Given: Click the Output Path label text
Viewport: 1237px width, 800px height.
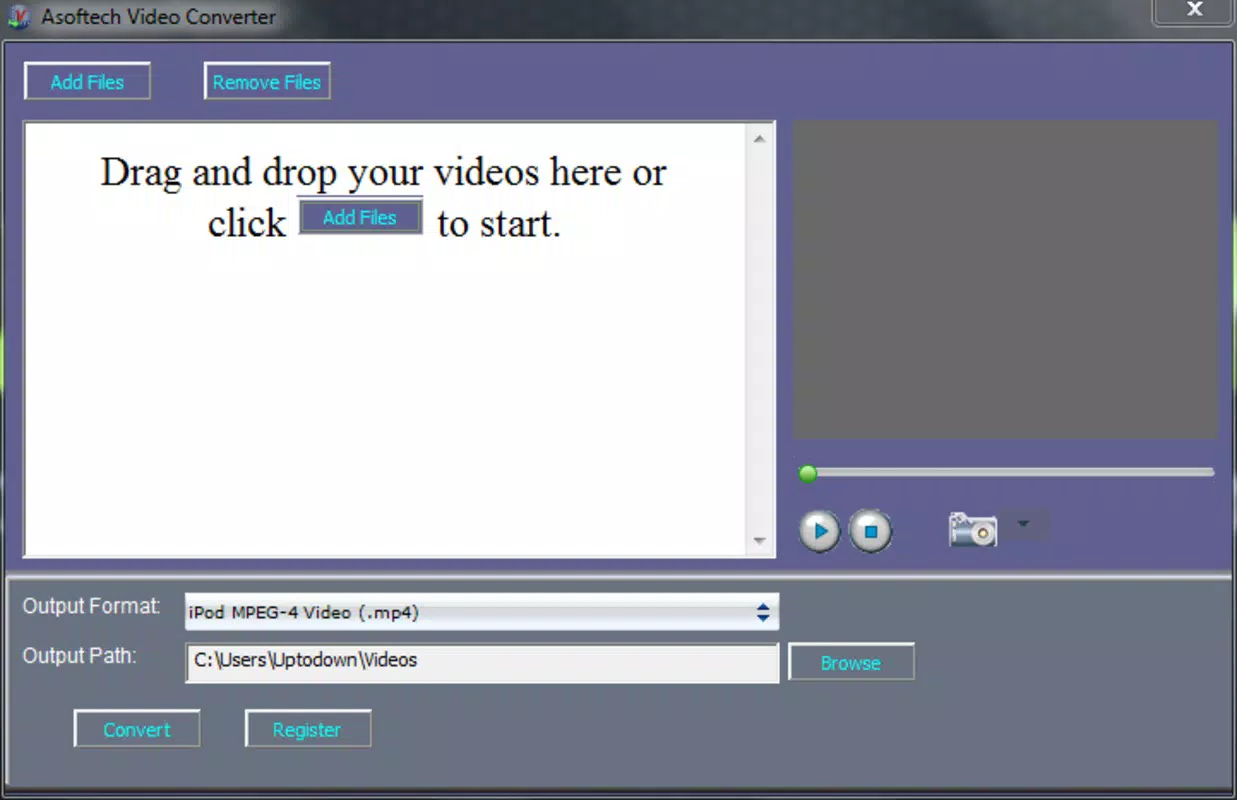Looking at the screenshot, I should coord(80,656).
